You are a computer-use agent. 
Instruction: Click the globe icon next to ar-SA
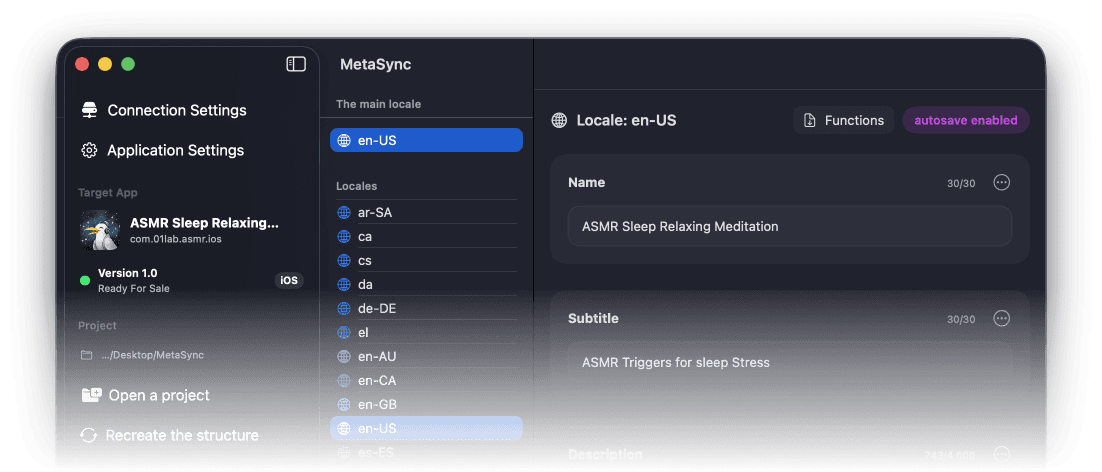coord(344,212)
